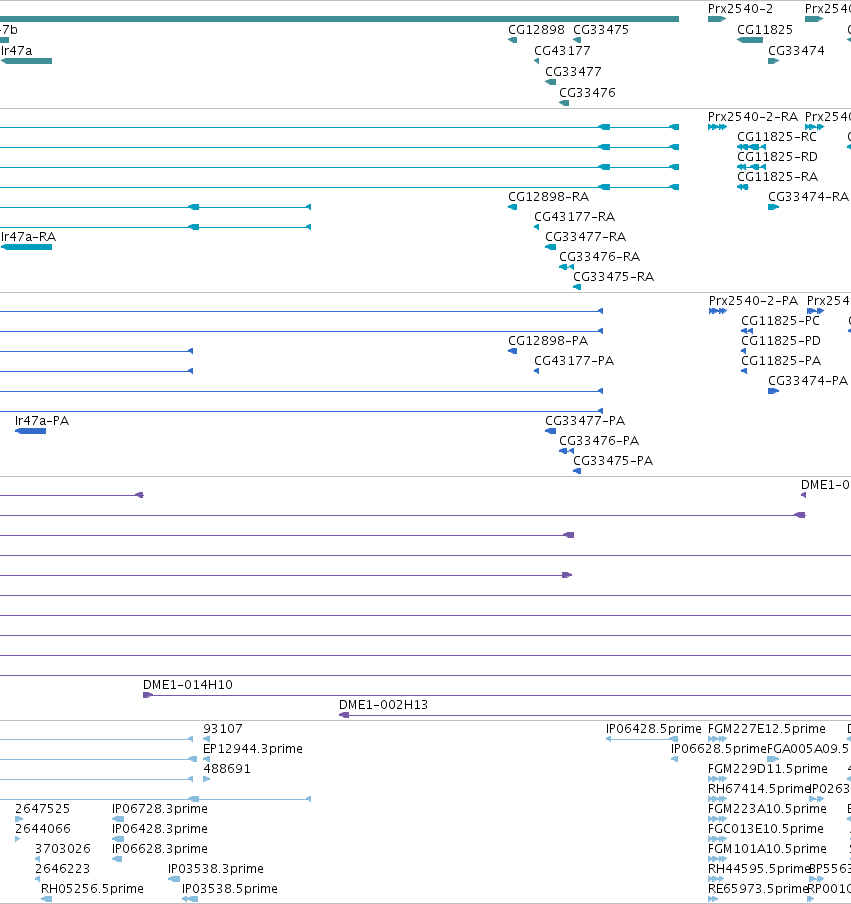Click EST IP03538.5prime
The width and height of the screenshot is (851, 904).
[x=229, y=889]
